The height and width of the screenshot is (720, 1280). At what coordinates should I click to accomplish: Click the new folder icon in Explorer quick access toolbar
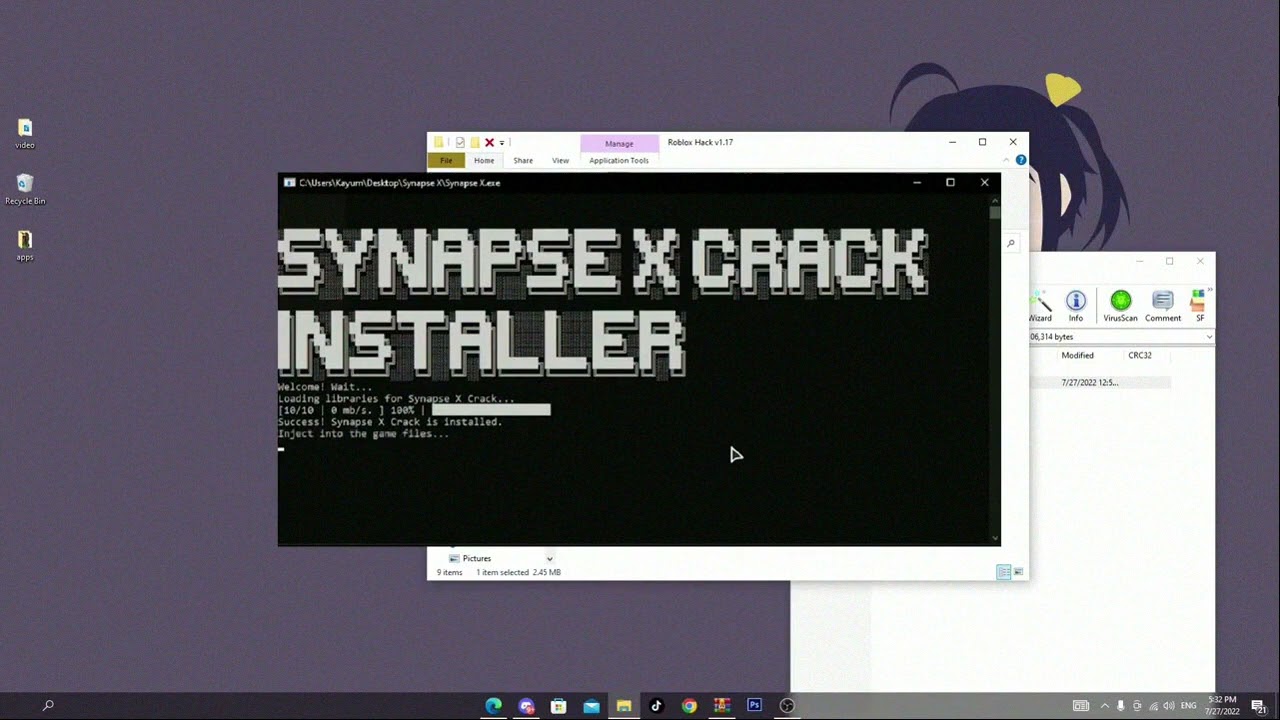(x=475, y=142)
